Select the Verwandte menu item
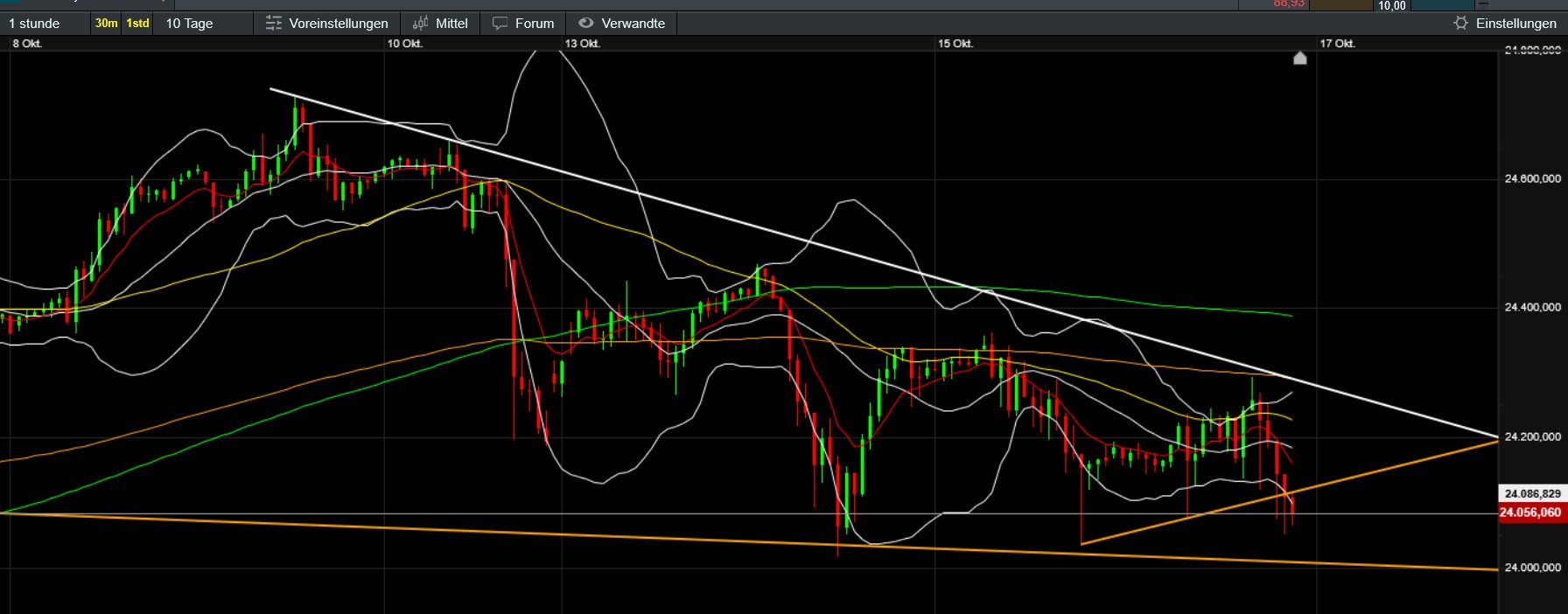 click(x=633, y=24)
